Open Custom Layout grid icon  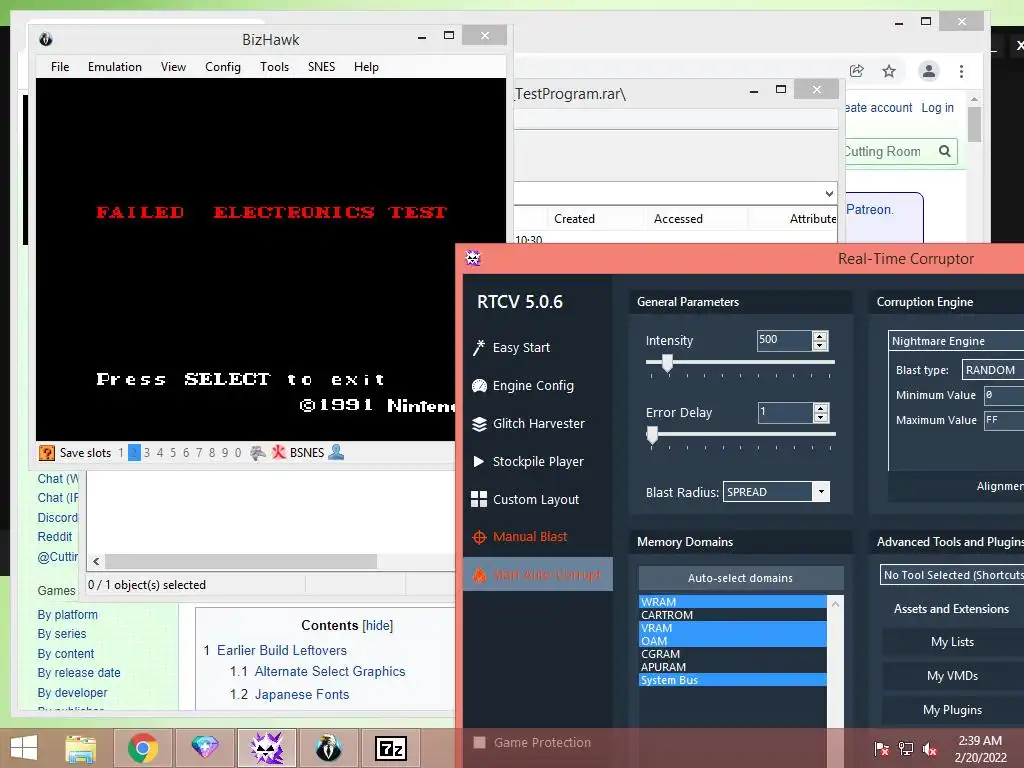coord(479,499)
